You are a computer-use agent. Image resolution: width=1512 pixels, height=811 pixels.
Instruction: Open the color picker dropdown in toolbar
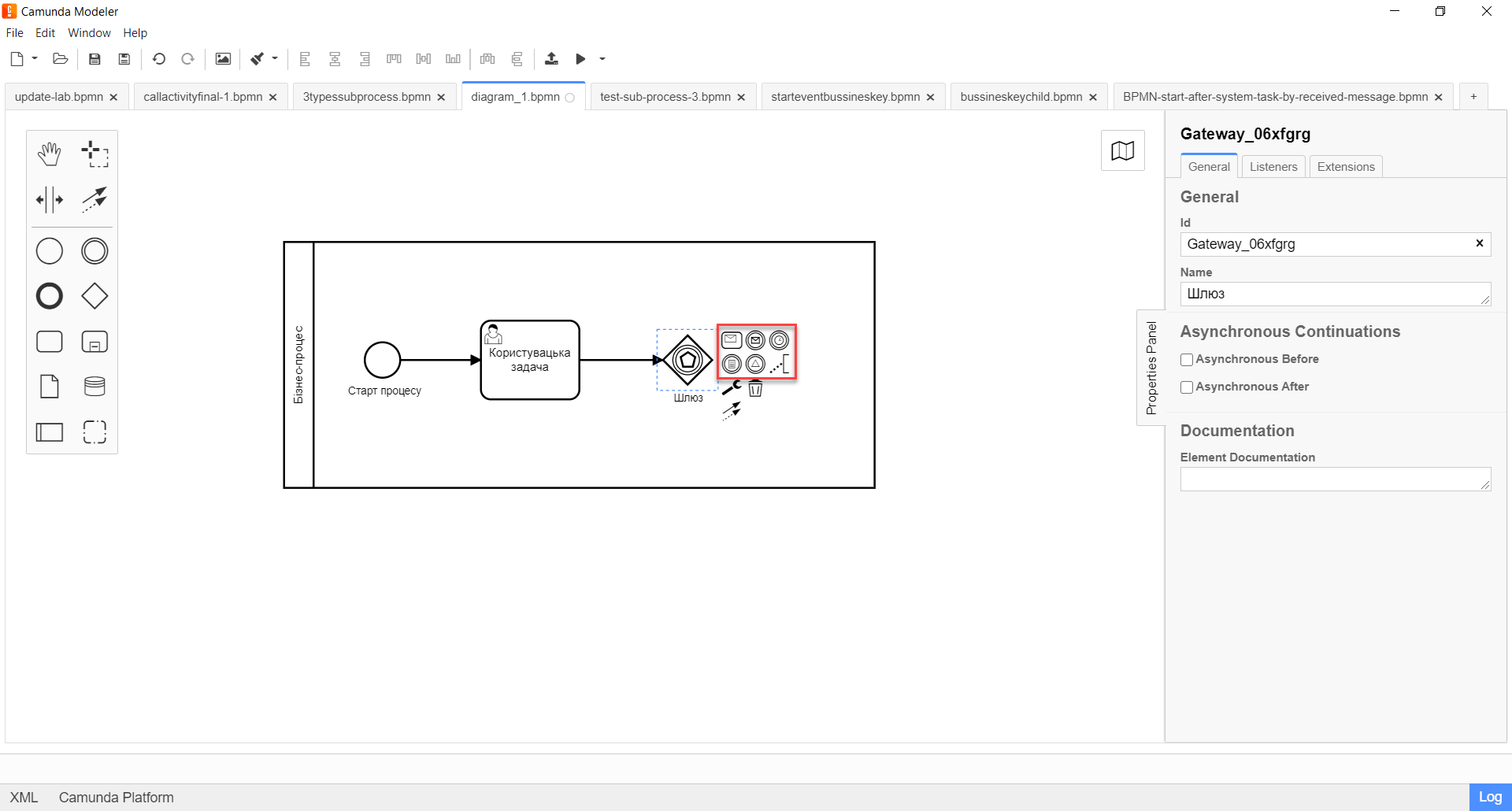click(275, 58)
